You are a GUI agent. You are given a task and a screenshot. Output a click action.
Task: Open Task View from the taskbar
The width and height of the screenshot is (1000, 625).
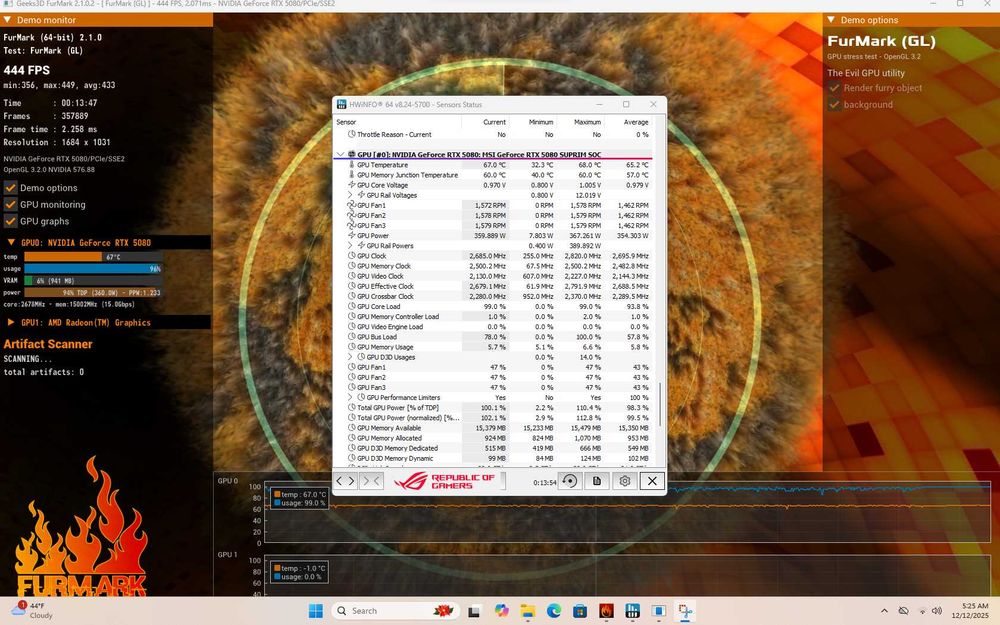click(x=474, y=611)
